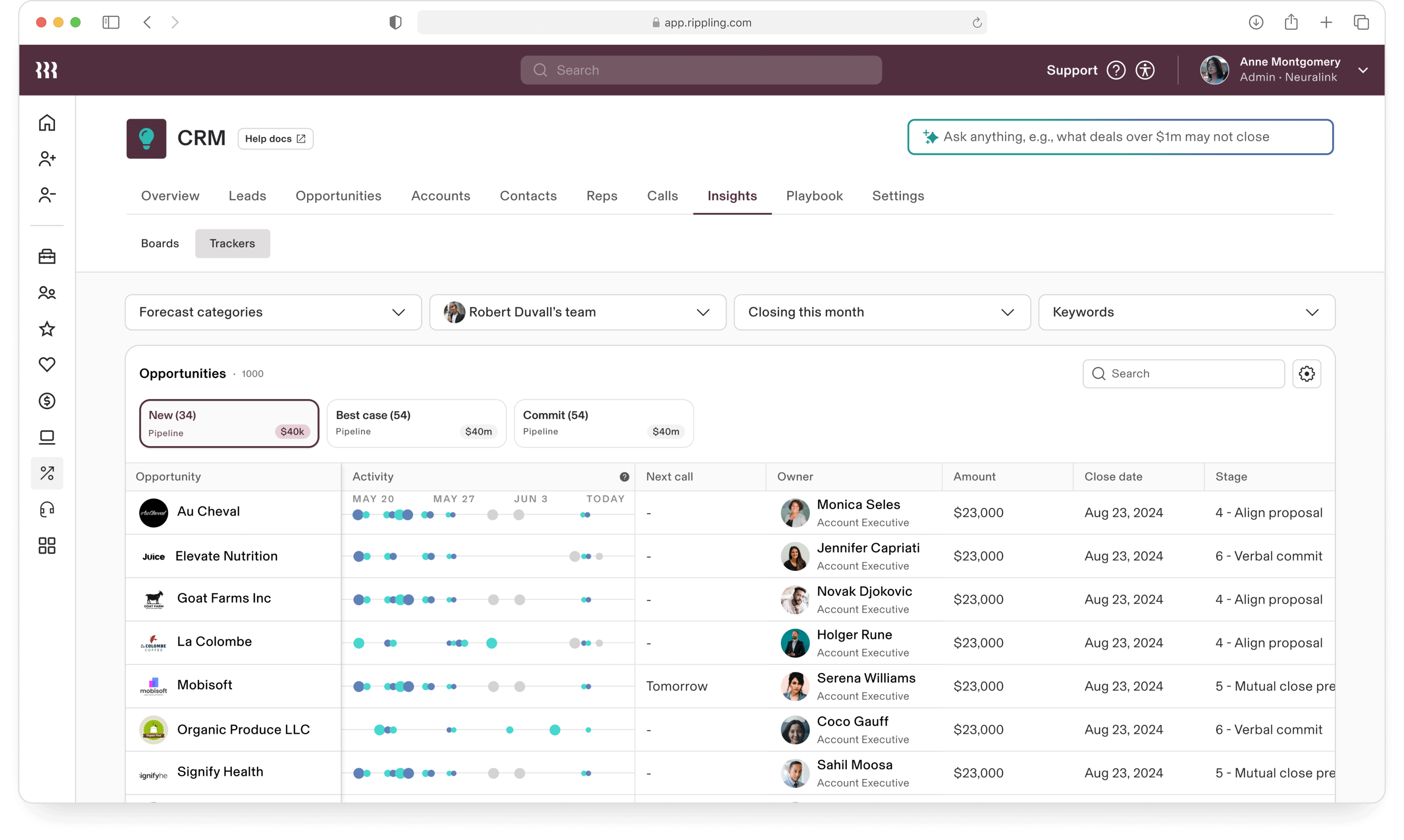Click the browser address bar
Screen dimensions: 1404x840
[702, 23]
